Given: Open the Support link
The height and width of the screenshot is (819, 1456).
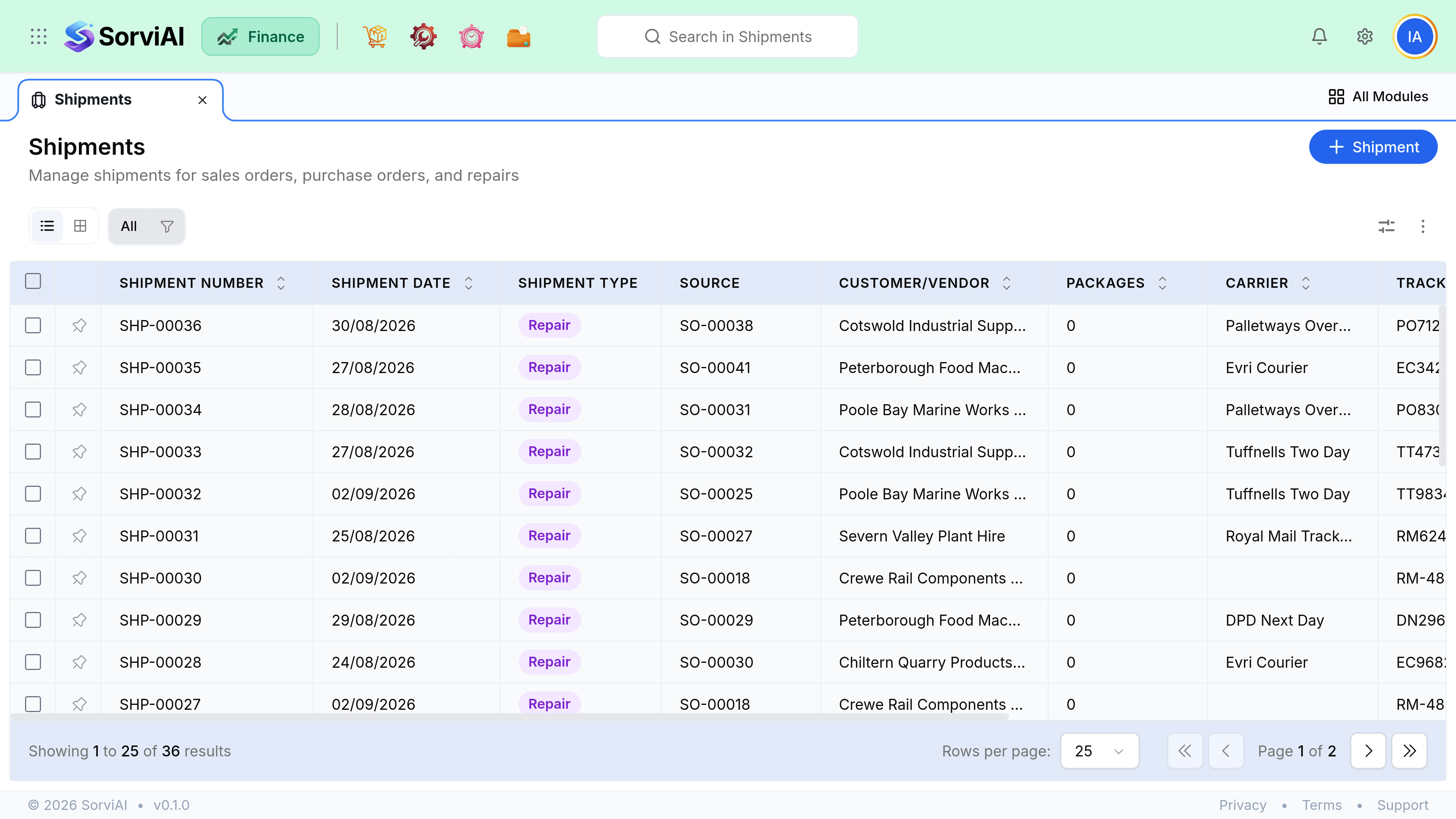Looking at the screenshot, I should [x=1402, y=805].
